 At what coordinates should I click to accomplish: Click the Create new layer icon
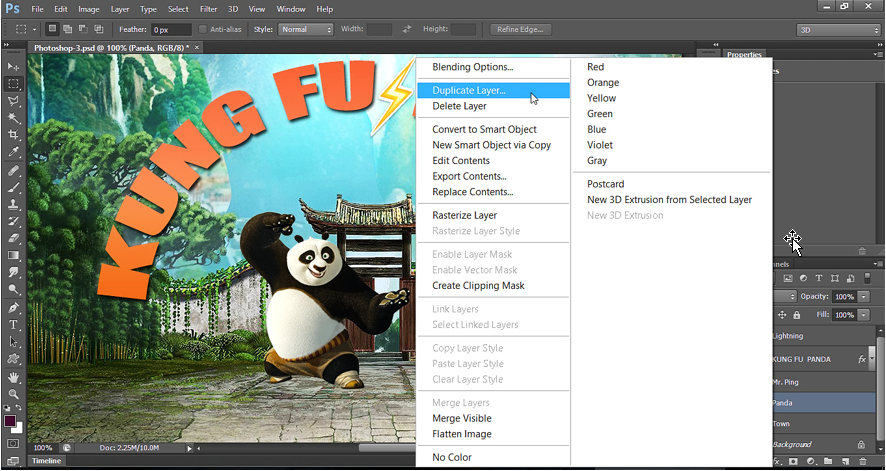point(846,461)
